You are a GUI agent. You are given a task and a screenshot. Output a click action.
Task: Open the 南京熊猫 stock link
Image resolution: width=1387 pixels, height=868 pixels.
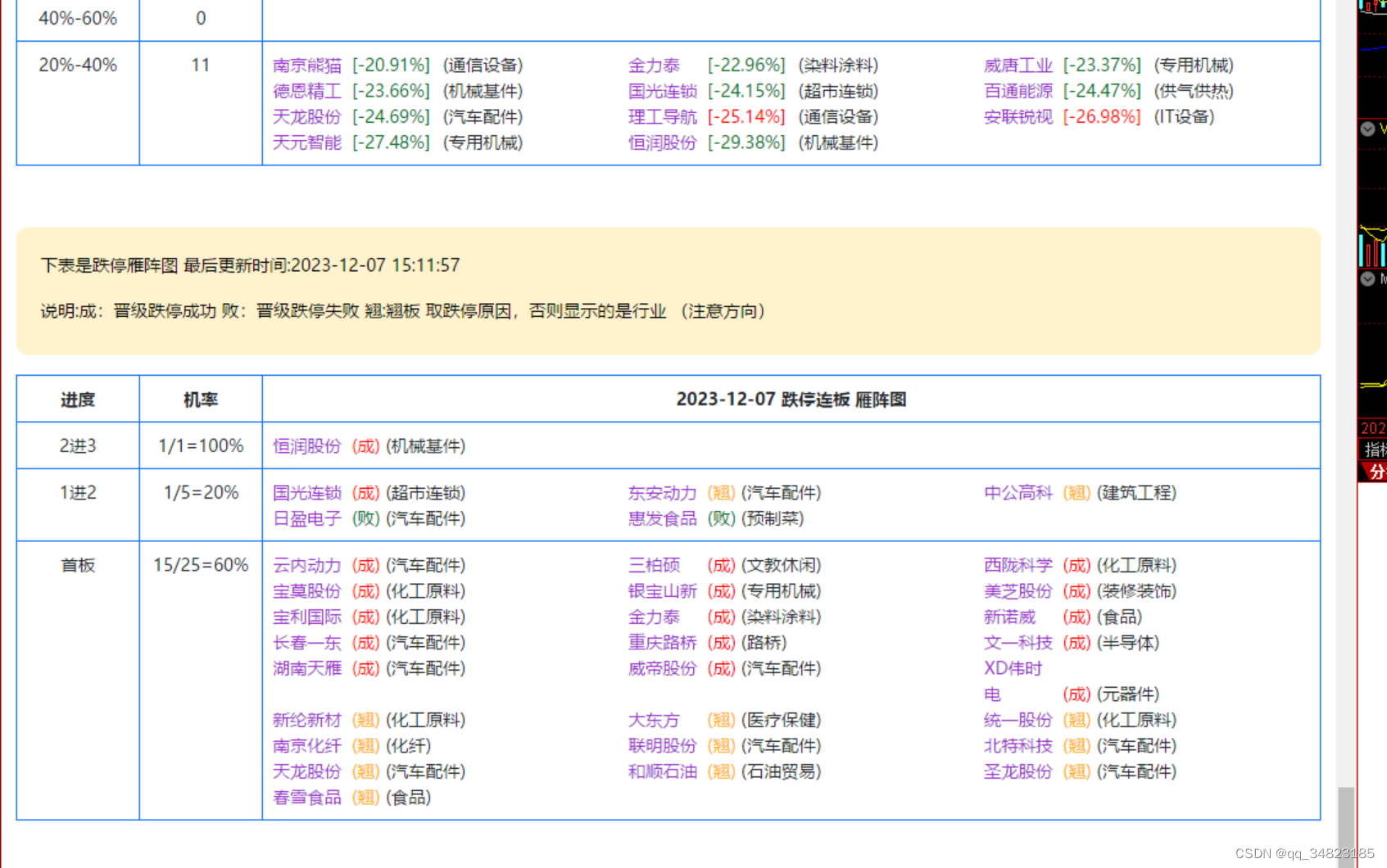[x=306, y=66]
